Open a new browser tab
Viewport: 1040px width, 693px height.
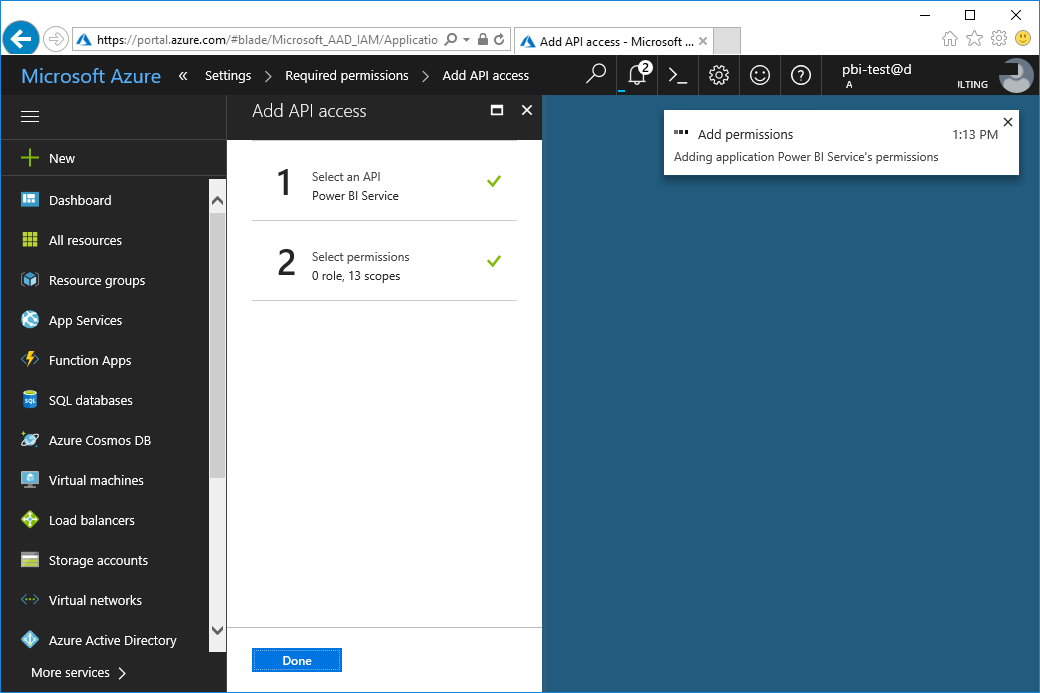728,41
